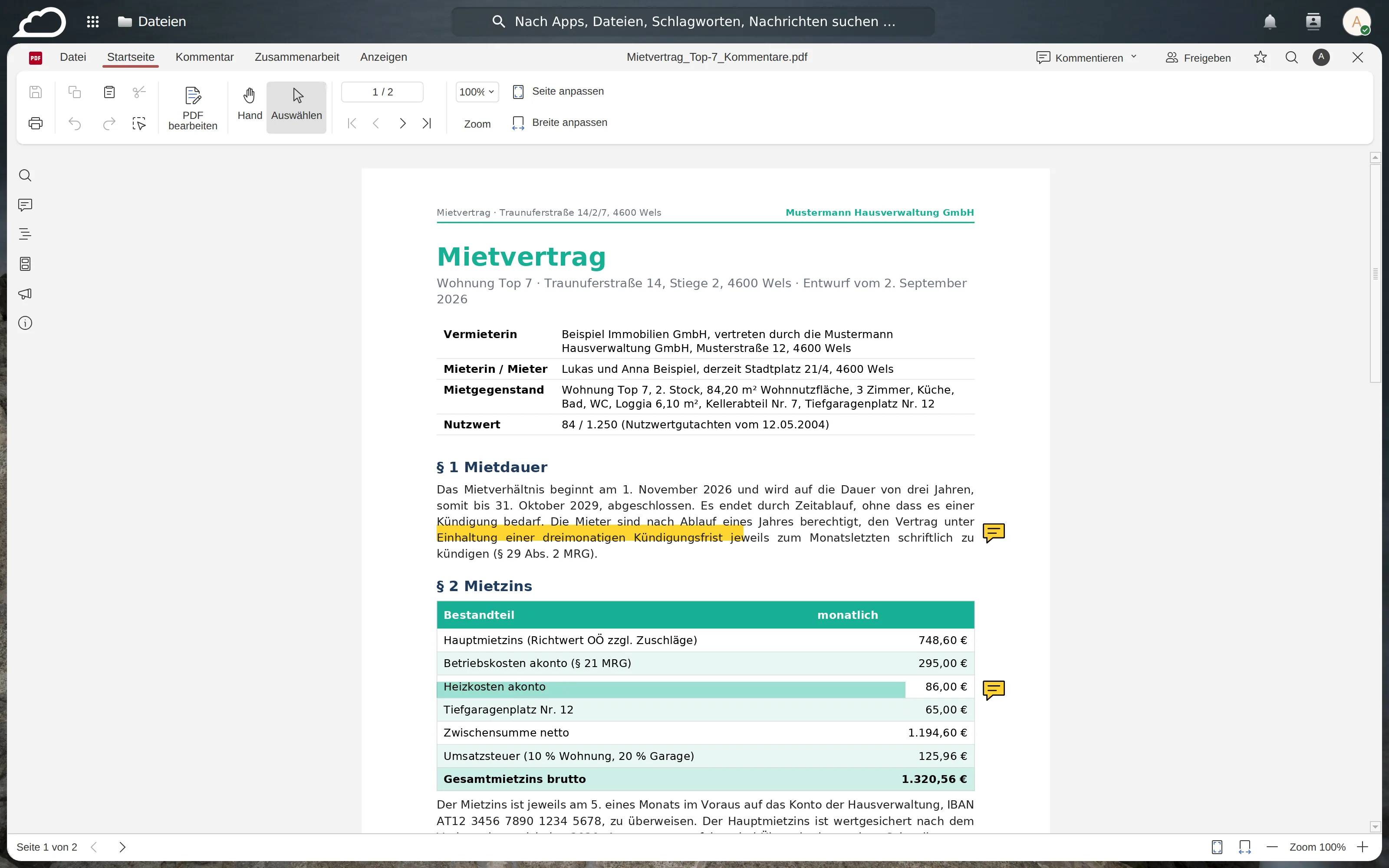This screenshot has height=868, width=1389.
Task: Click the Mietvertrag heading
Action: 521,256
